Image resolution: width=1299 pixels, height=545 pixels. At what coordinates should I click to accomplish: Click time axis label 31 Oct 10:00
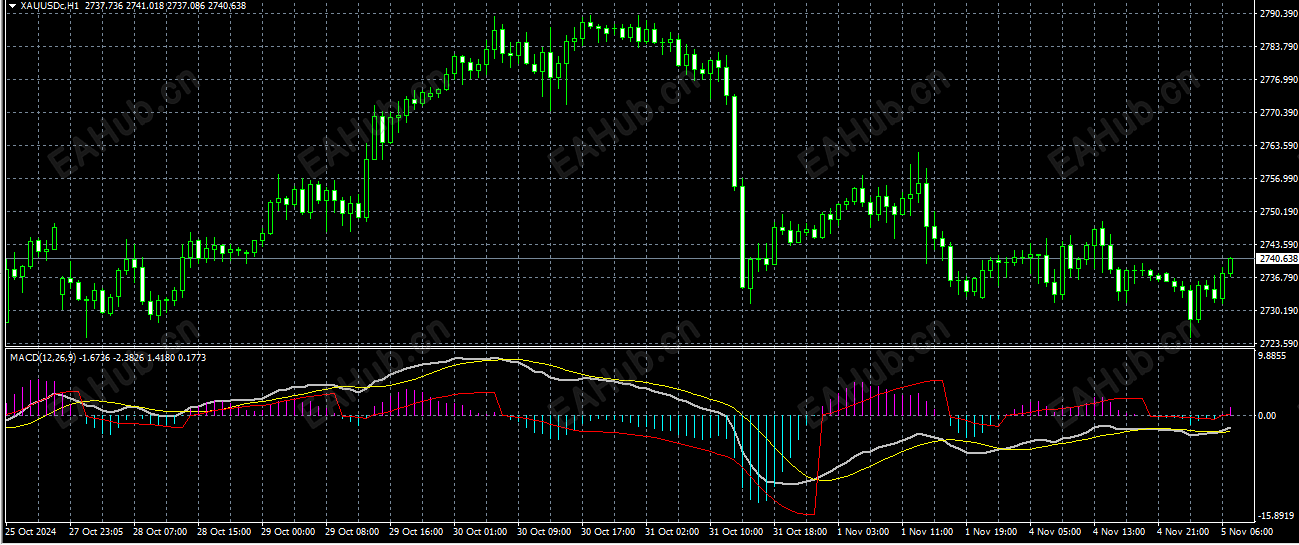tap(737, 531)
